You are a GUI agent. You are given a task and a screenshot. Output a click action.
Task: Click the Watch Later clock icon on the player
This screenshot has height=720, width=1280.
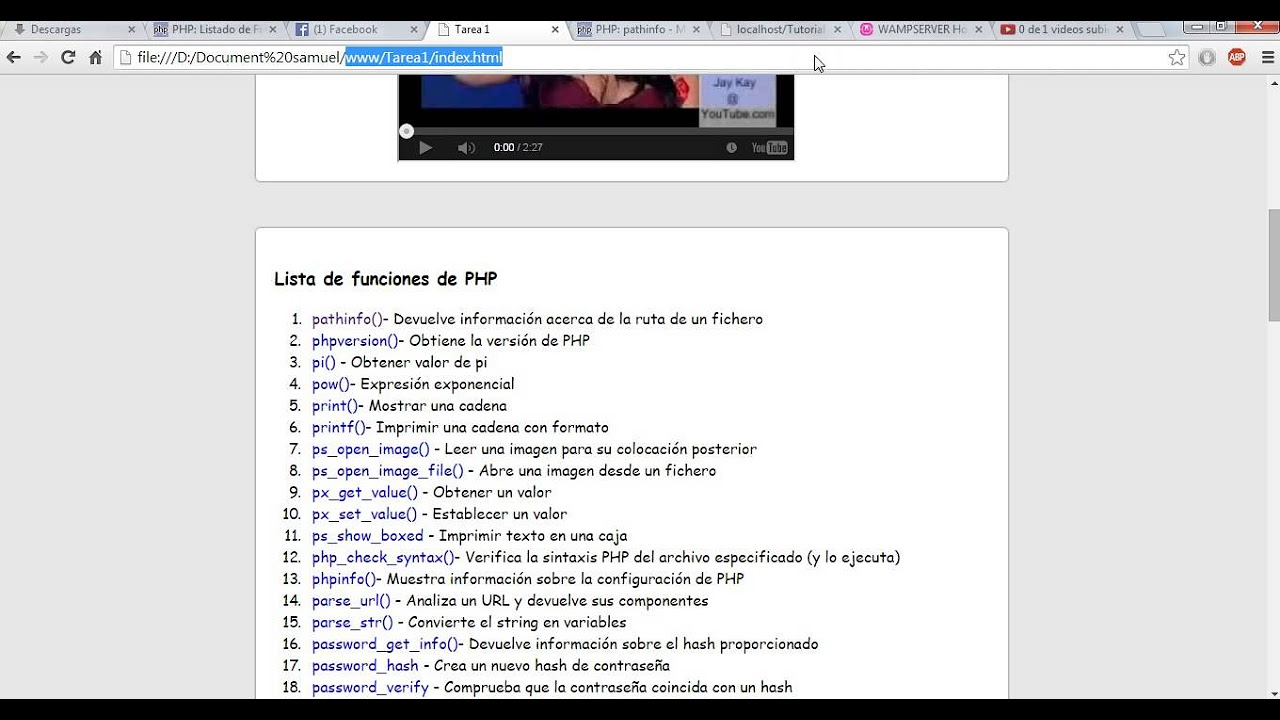point(731,148)
